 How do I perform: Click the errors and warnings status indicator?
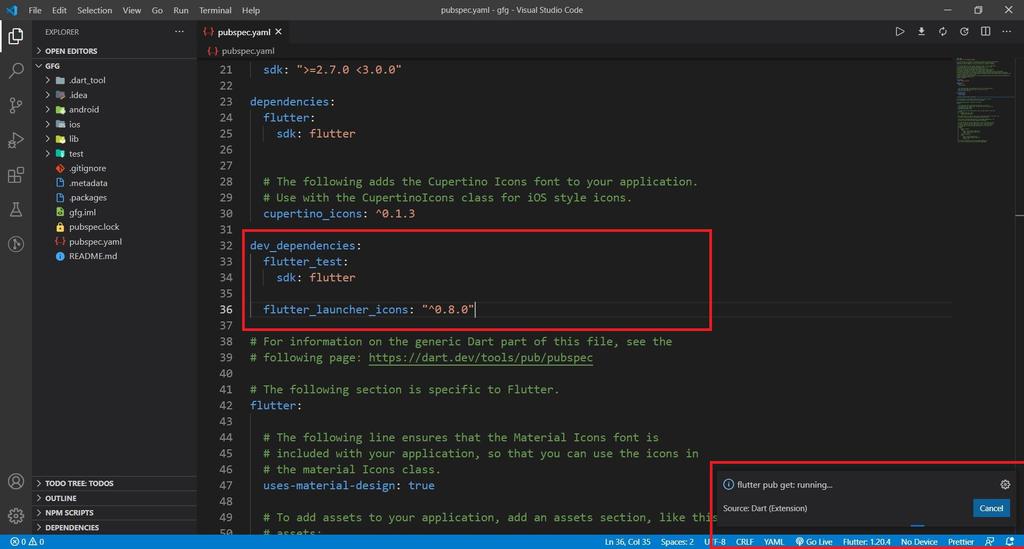pyautogui.click(x=27, y=542)
